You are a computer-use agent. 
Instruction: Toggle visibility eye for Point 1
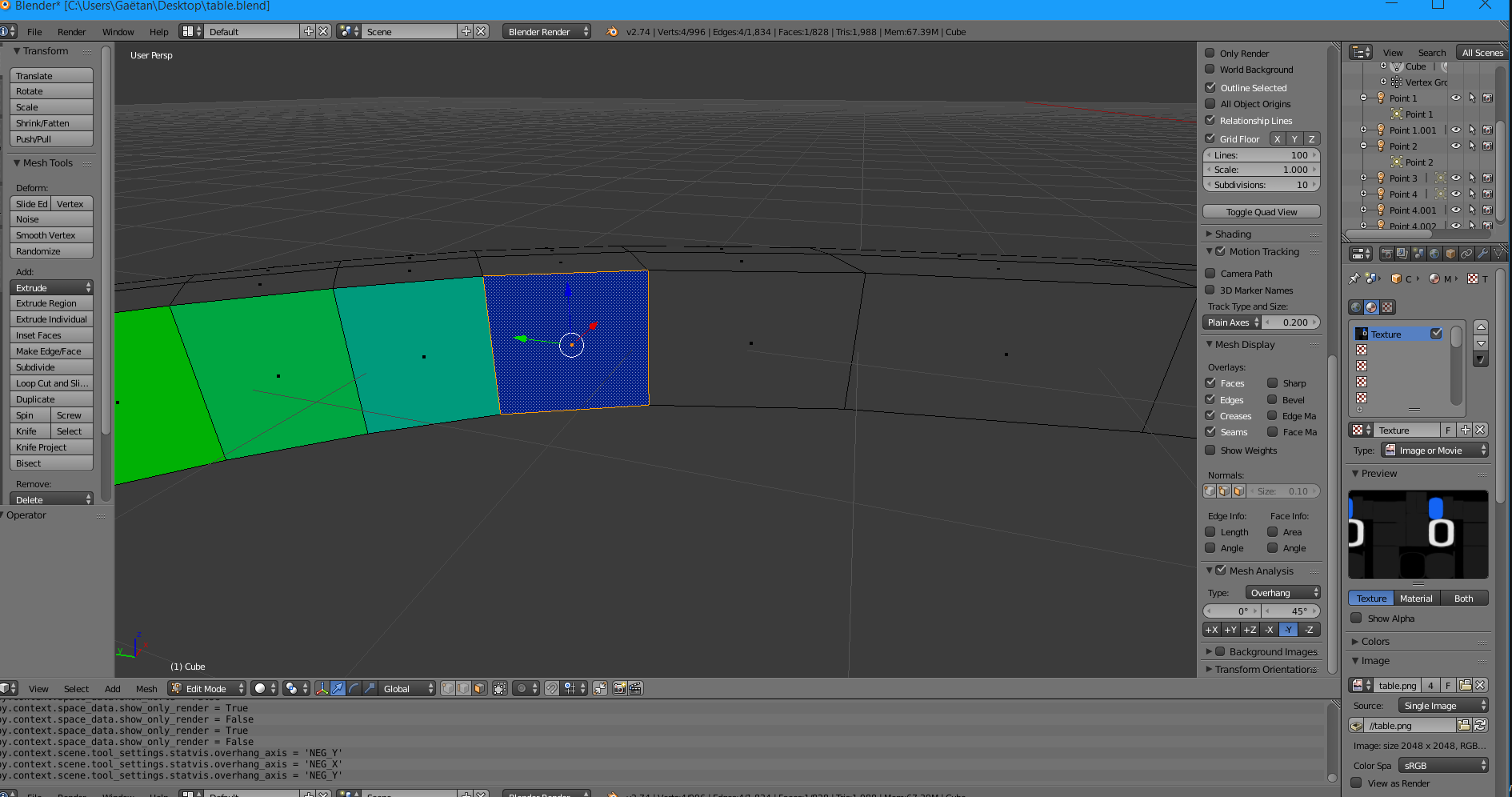1456,98
